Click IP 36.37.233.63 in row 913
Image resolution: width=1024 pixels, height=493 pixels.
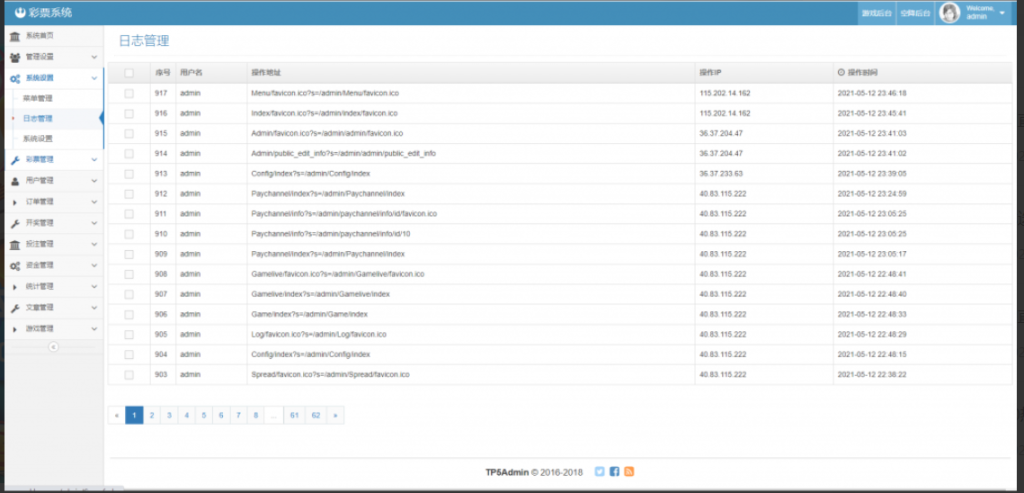[721, 174]
